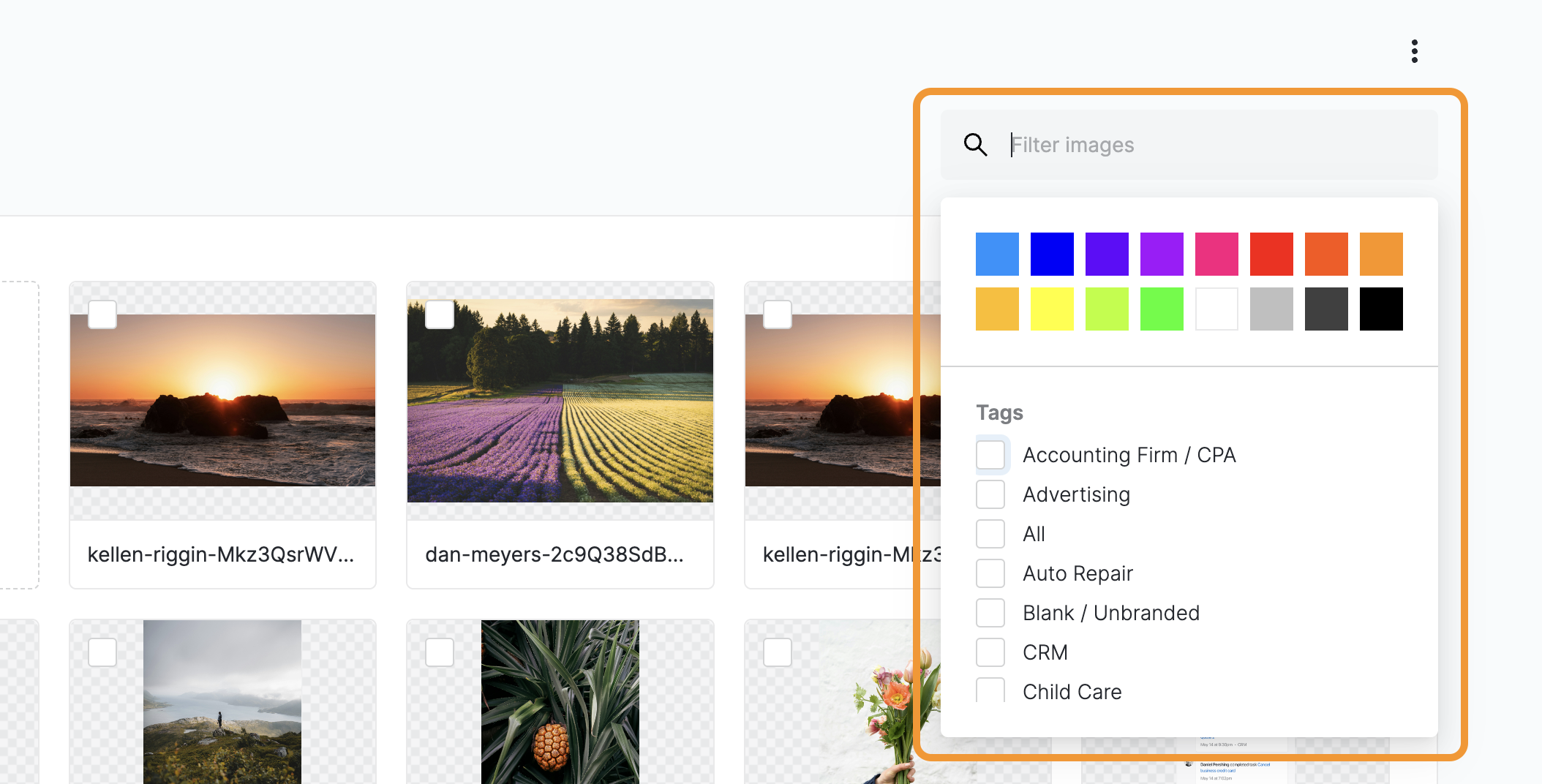This screenshot has height=784, width=1542.
Task: Enable the Advertising tag checkbox
Action: point(990,494)
